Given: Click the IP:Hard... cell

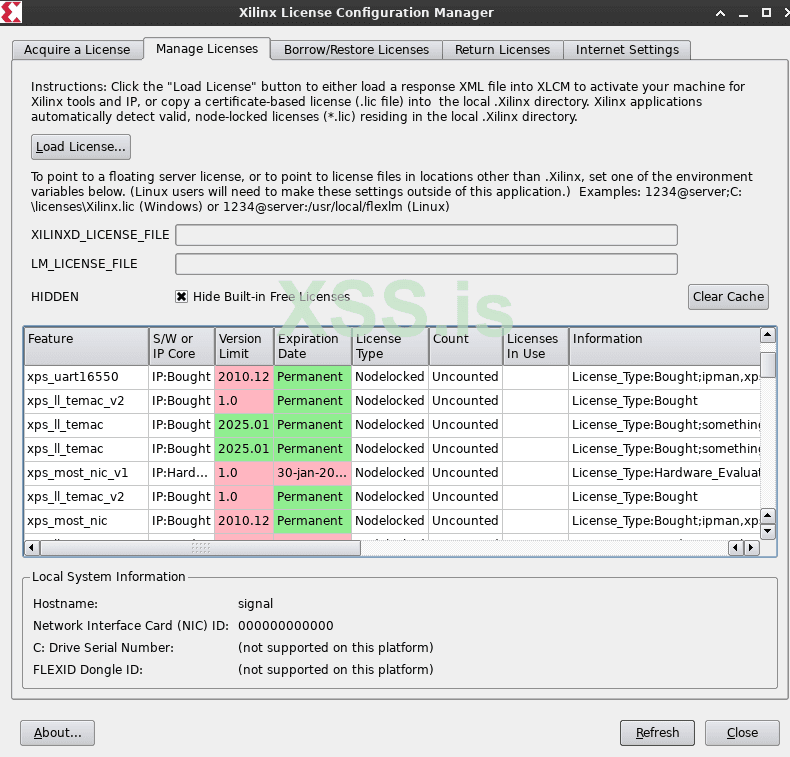Looking at the screenshot, I should (x=182, y=473).
